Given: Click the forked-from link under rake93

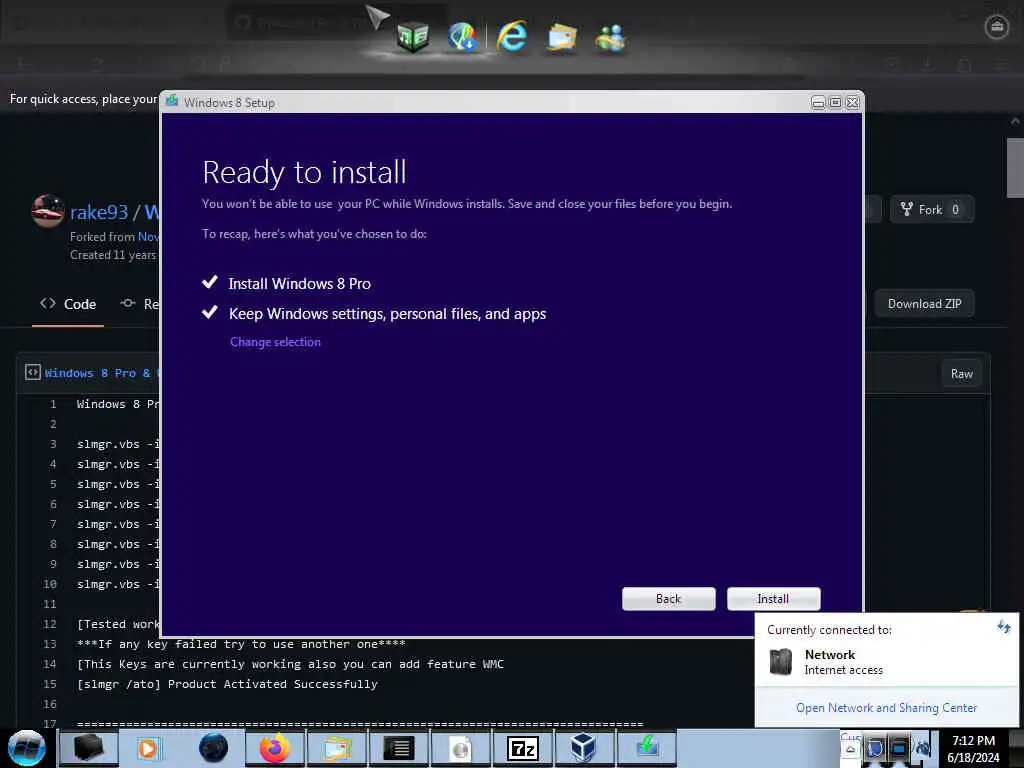Looking at the screenshot, I should tap(148, 236).
